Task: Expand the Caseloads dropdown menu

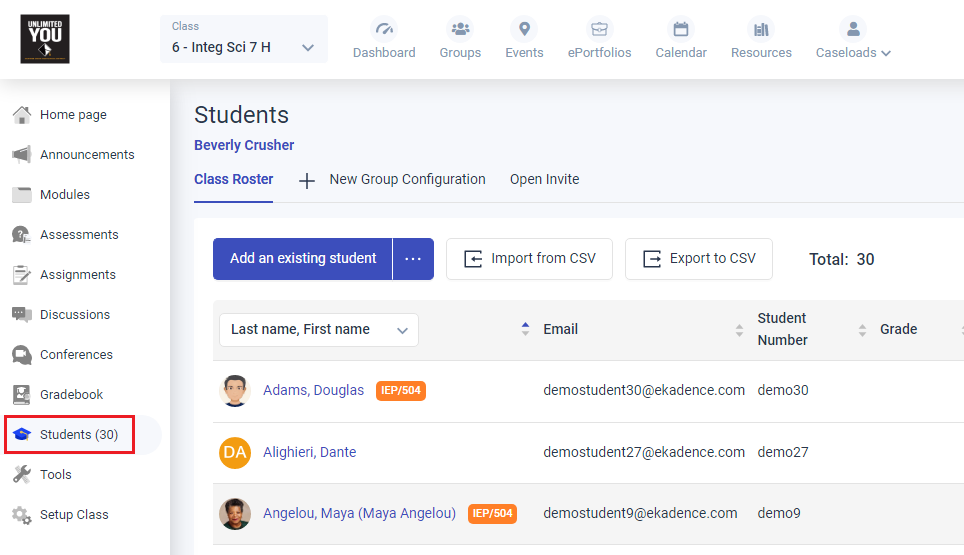Action: pyautogui.click(x=853, y=53)
